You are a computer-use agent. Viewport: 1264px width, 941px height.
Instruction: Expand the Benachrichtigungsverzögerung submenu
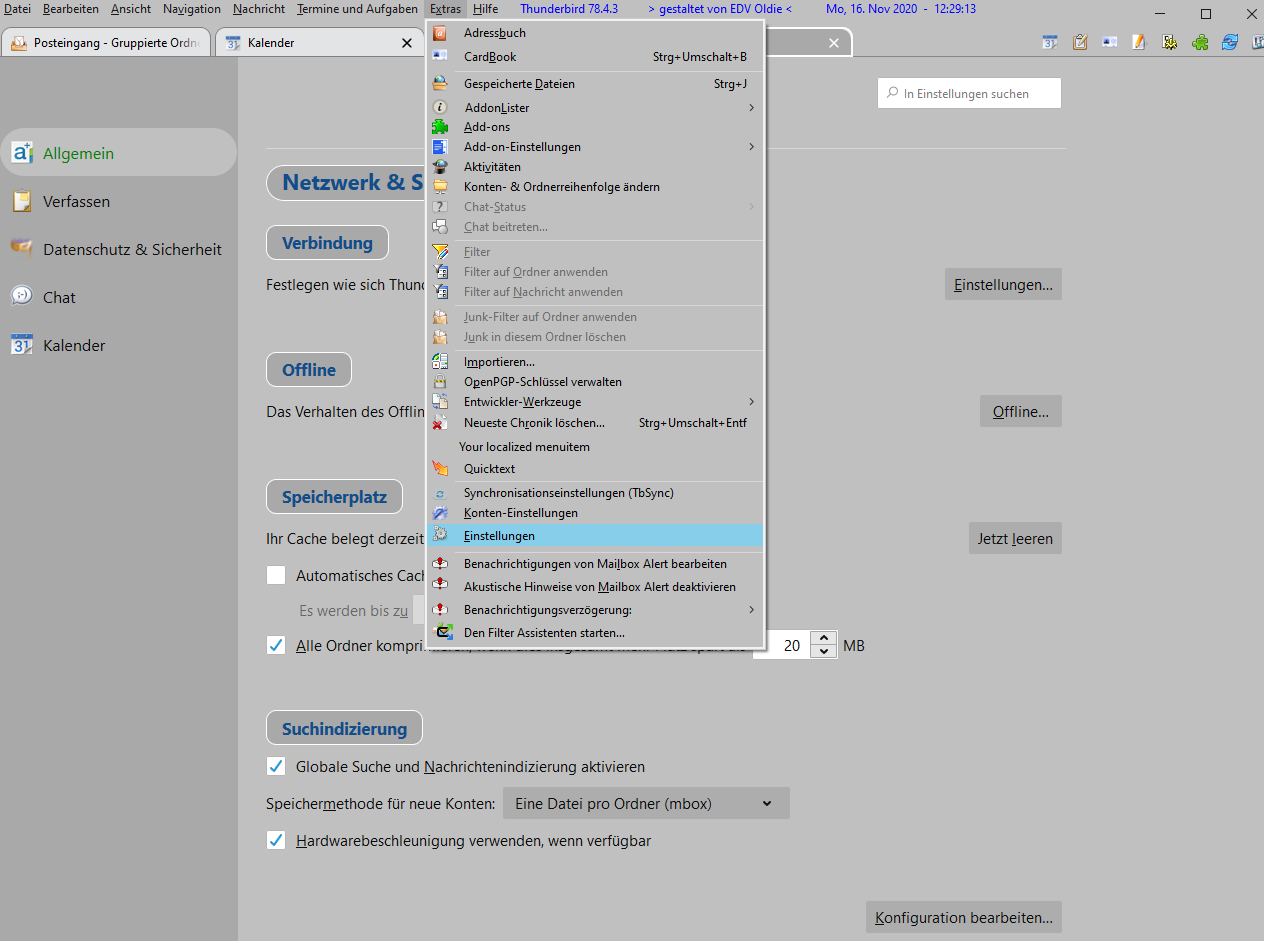point(595,610)
